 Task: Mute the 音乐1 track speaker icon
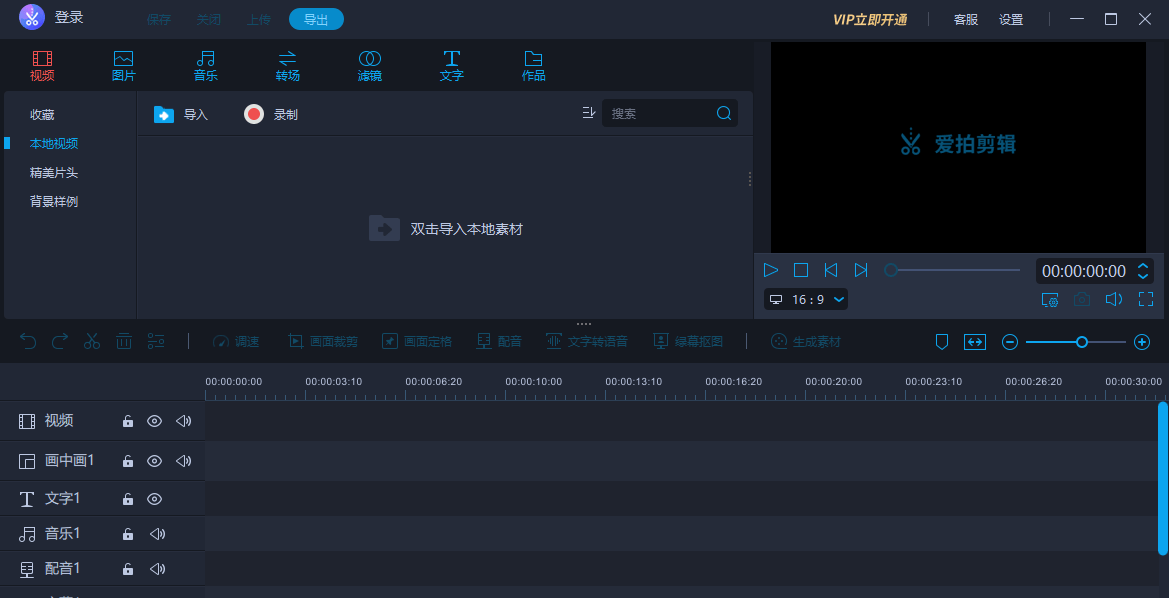tap(157, 533)
